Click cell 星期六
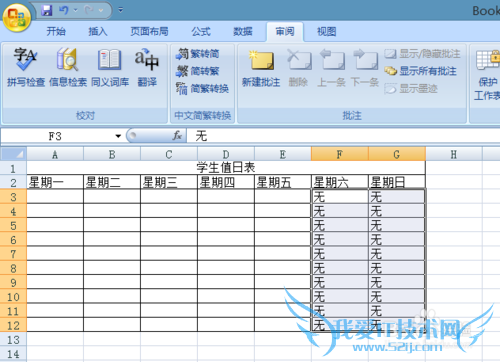Screen dimensions: 500x362 tap(340, 182)
